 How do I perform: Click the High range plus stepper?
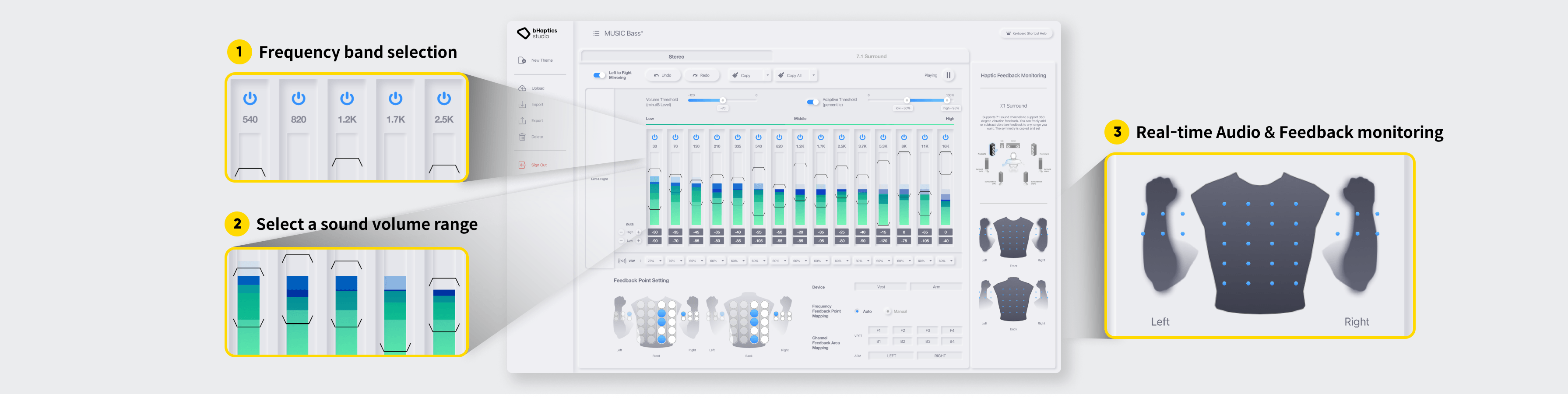[x=639, y=232]
